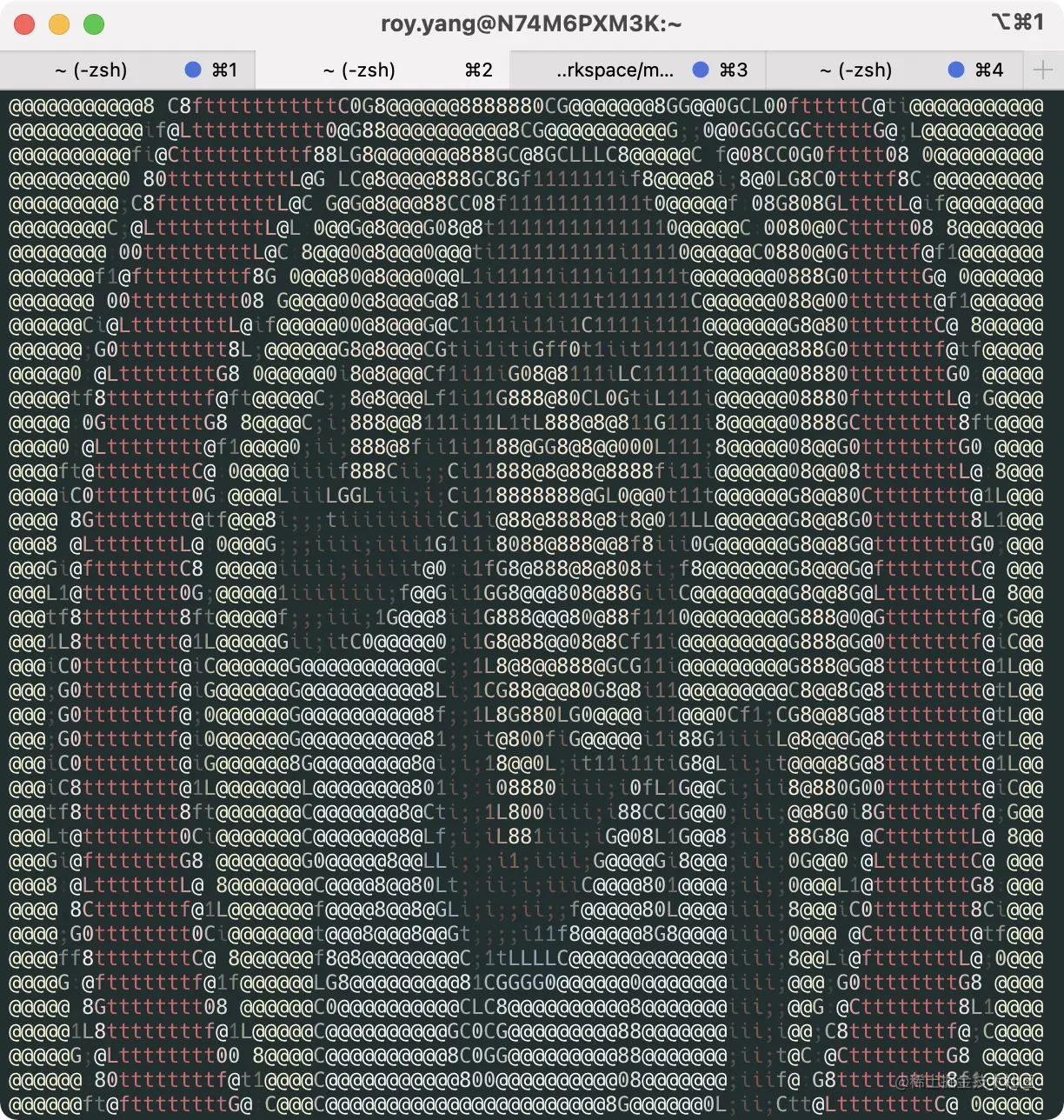
Task: Click the blue activity dot on tab ⌘3
Action: tap(701, 70)
